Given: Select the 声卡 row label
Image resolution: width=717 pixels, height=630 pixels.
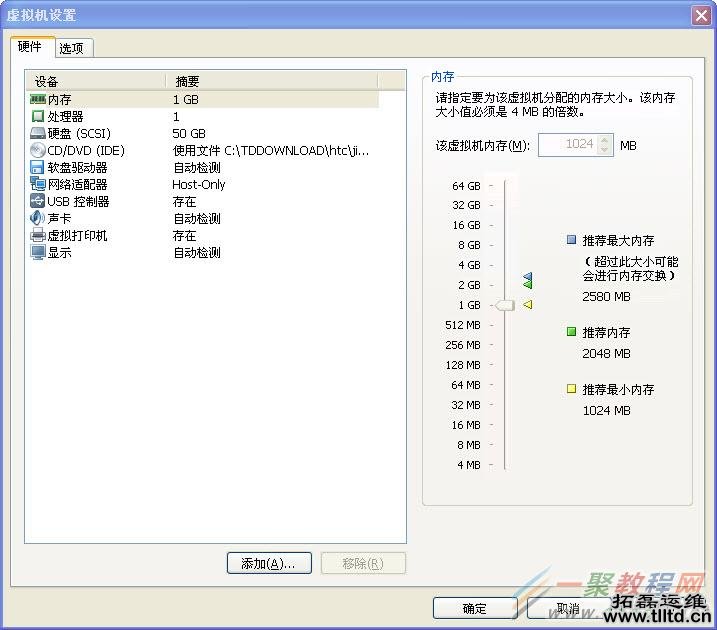Looking at the screenshot, I should coord(59,218).
